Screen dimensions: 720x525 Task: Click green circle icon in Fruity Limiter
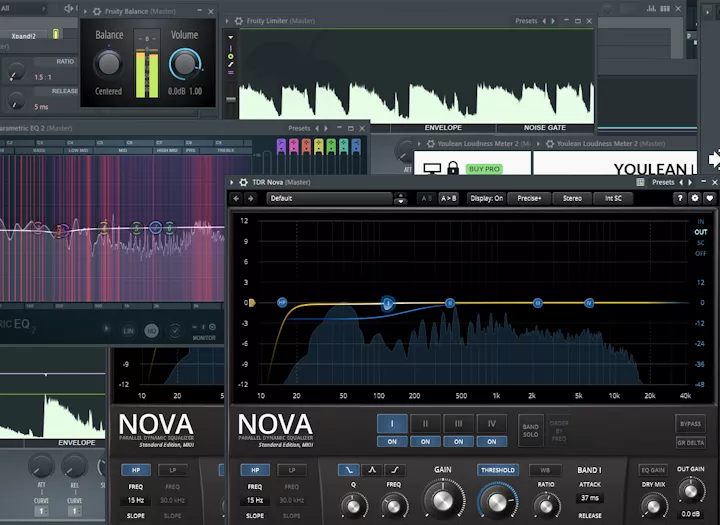pos(231,56)
